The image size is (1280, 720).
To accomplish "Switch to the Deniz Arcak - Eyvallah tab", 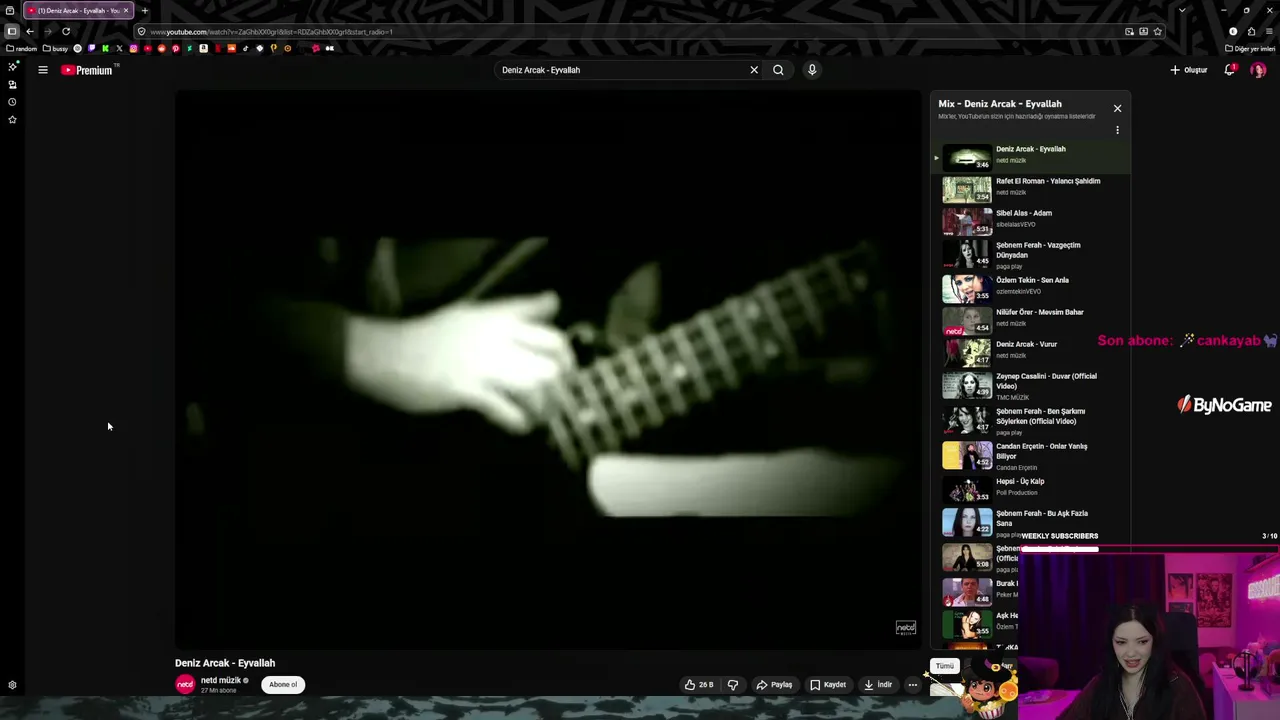I will (78, 10).
